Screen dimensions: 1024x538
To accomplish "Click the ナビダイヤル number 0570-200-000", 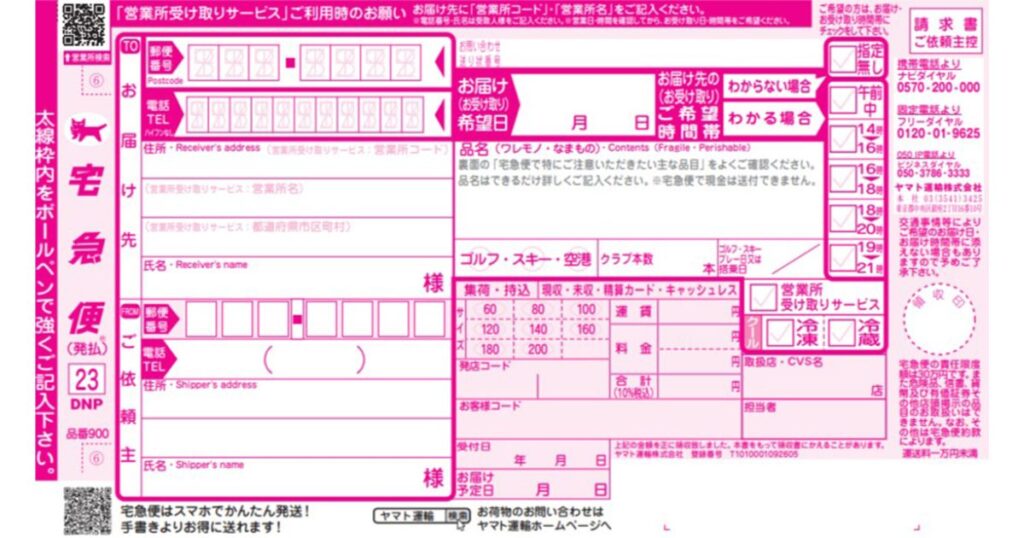I will [x=938, y=87].
